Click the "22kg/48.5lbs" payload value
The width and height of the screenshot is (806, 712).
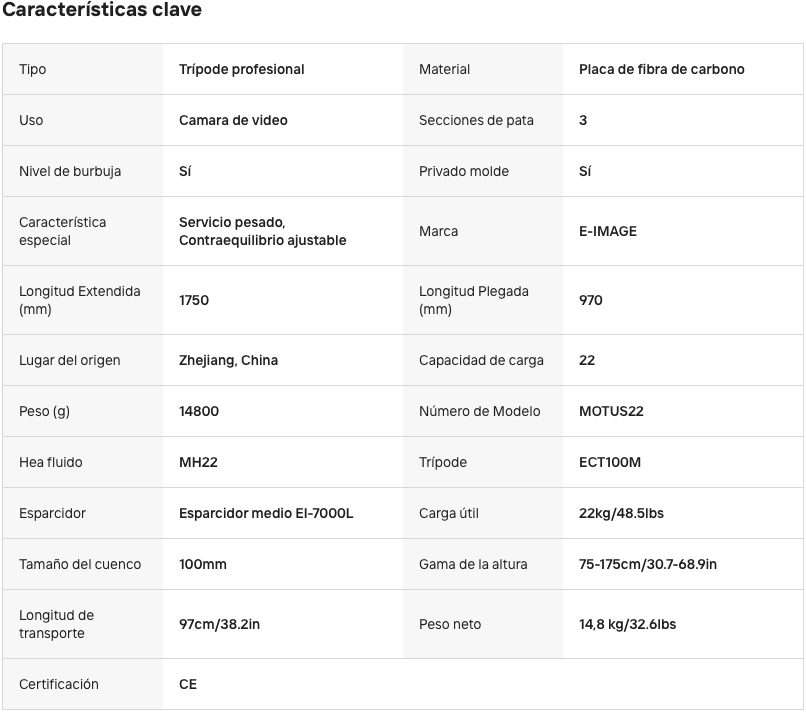pos(621,513)
